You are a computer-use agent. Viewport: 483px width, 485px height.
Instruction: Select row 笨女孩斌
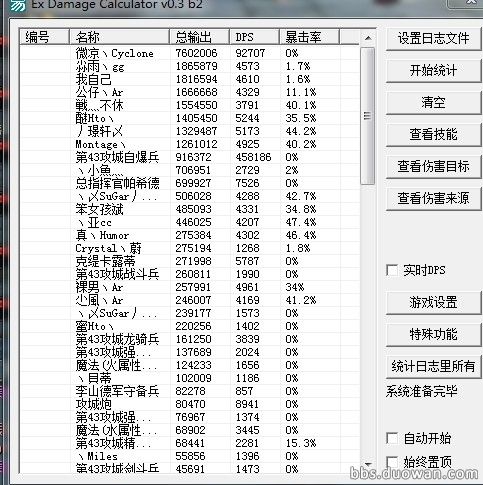coord(190,209)
